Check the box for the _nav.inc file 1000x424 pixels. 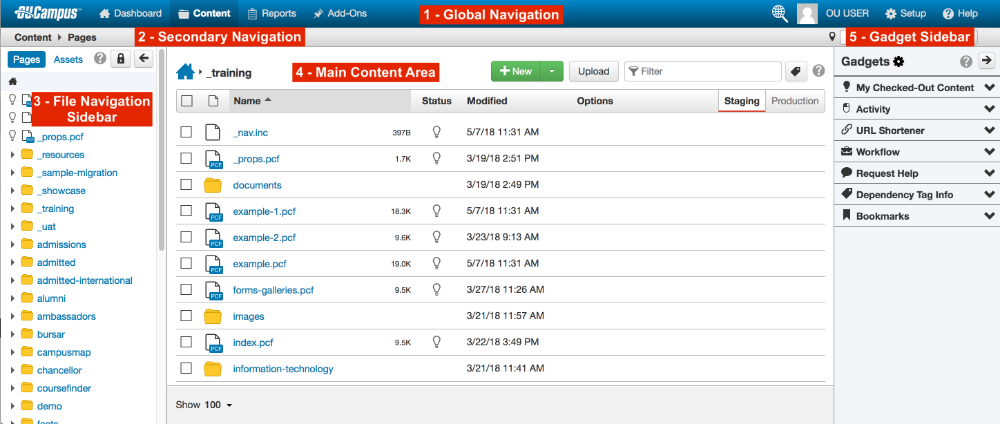(x=186, y=132)
